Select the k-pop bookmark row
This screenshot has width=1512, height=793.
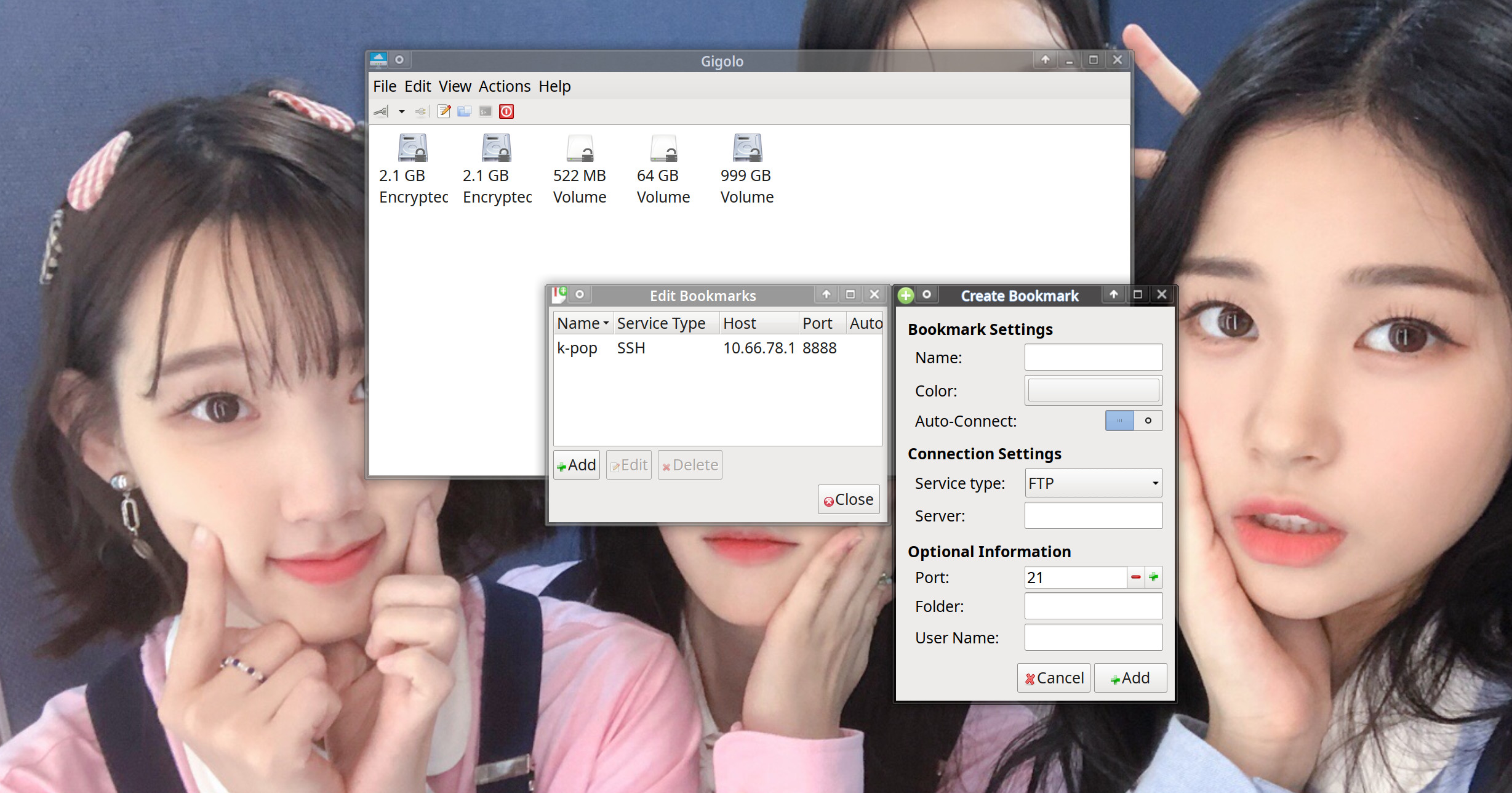(x=718, y=348)
